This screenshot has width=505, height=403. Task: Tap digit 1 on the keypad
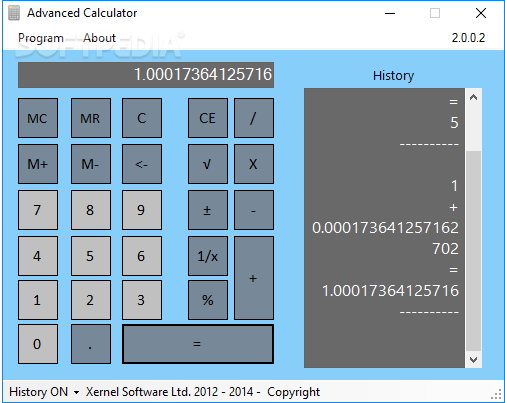pos(38,300)
